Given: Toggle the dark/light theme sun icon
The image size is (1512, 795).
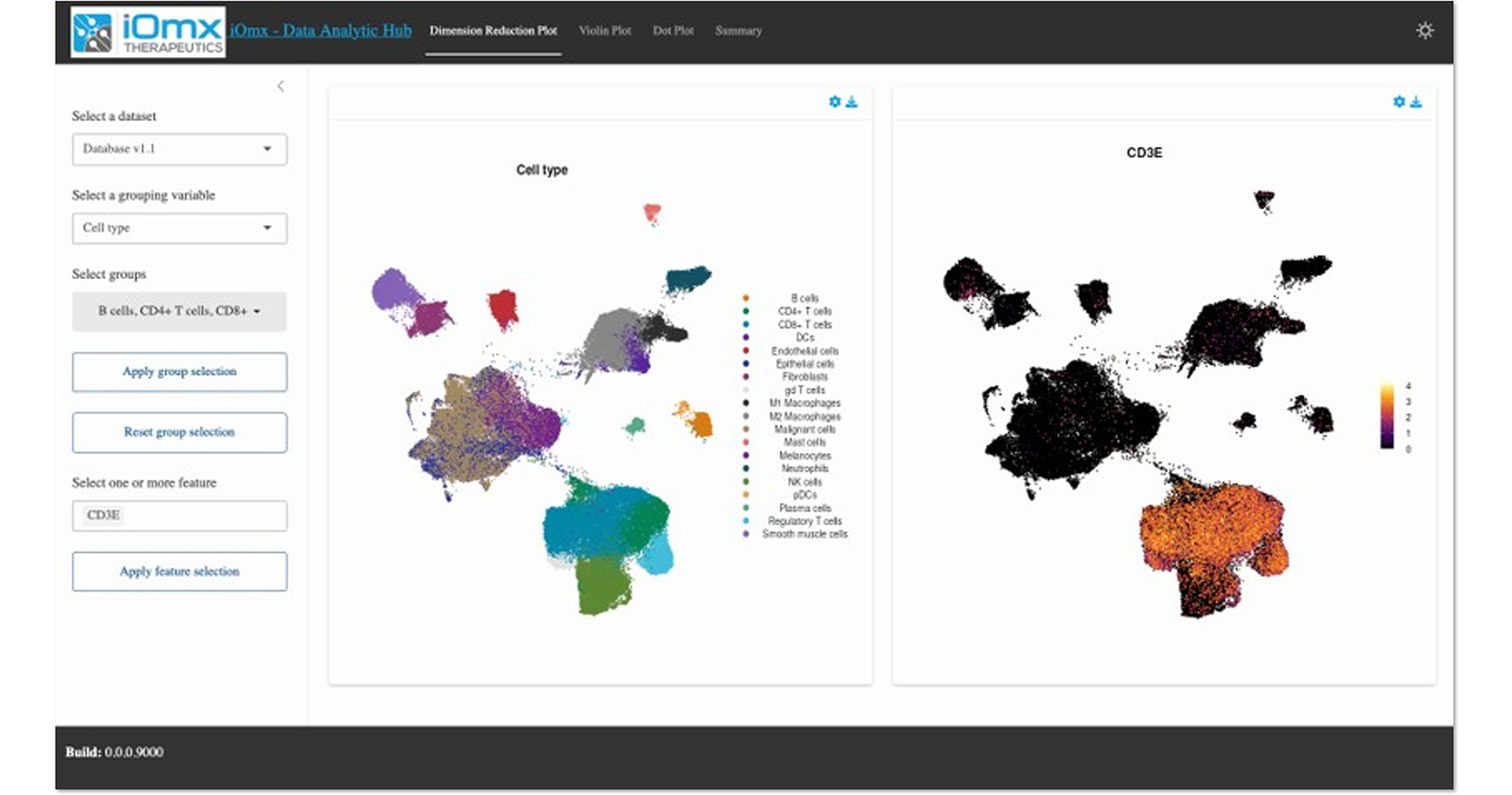Looking at the screenshot, I should (1424, 30).
